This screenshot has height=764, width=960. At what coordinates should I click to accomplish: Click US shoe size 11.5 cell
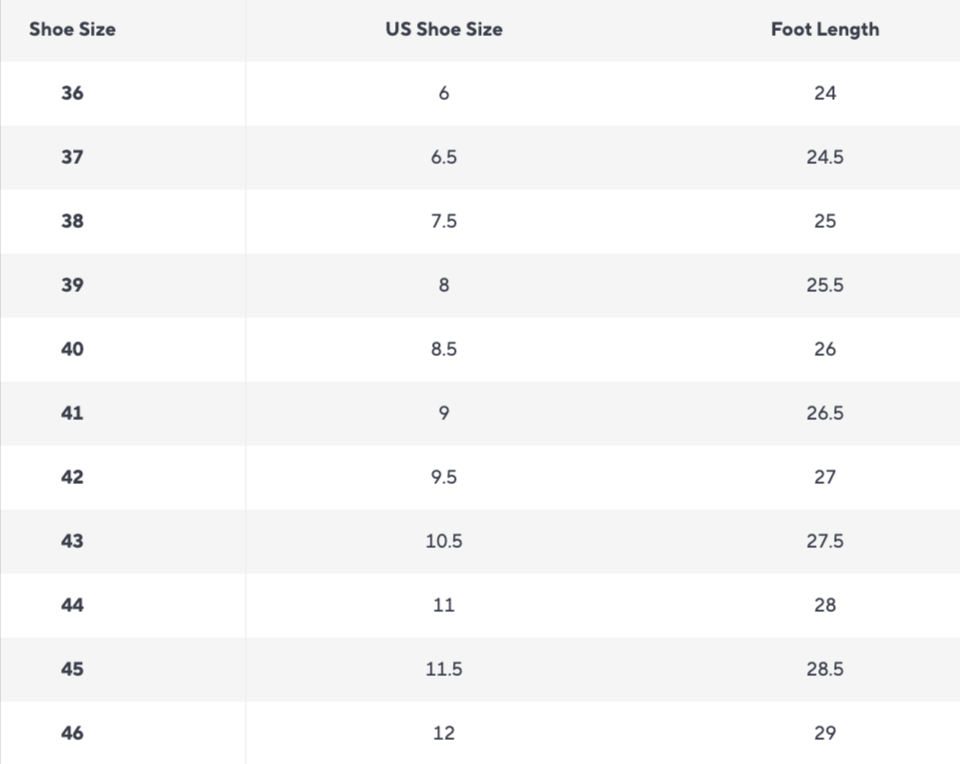(x=444, y=669)
